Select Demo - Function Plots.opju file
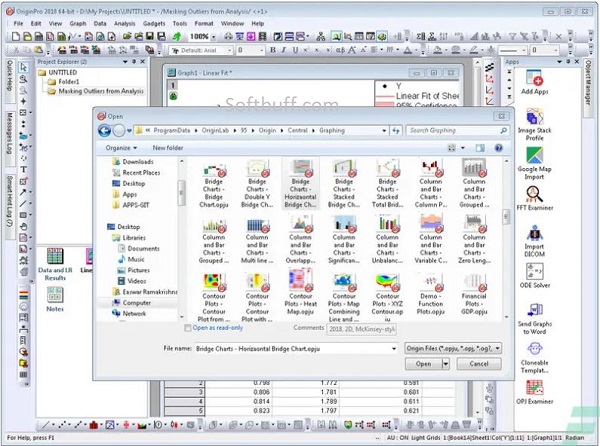 pos(430,294)
